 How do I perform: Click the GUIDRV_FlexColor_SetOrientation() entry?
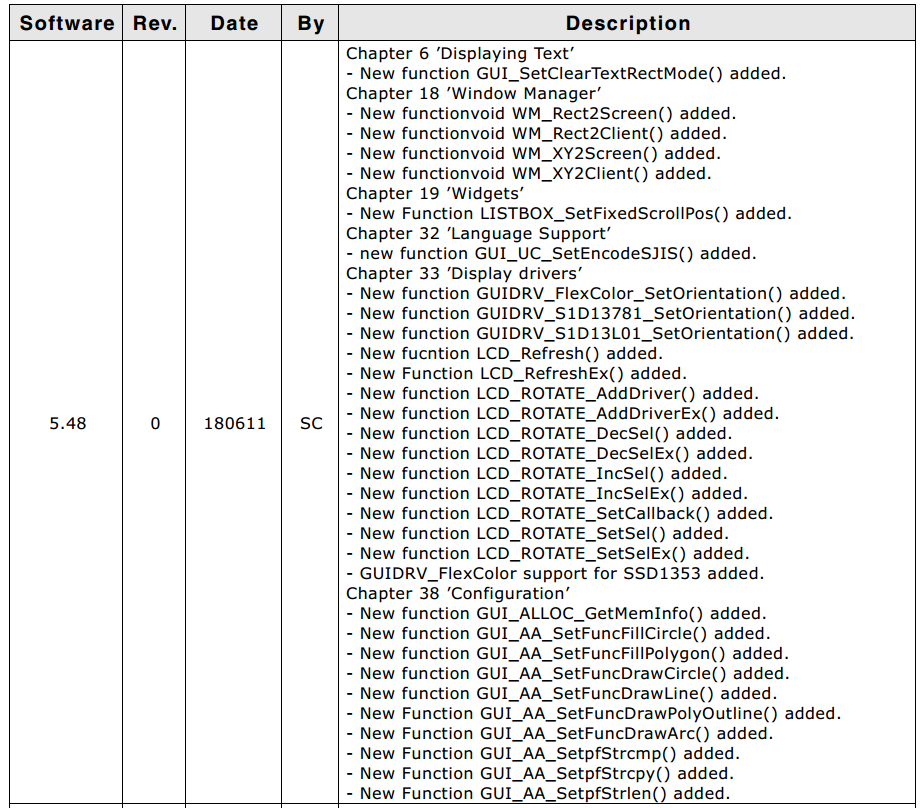click(596, 293)
